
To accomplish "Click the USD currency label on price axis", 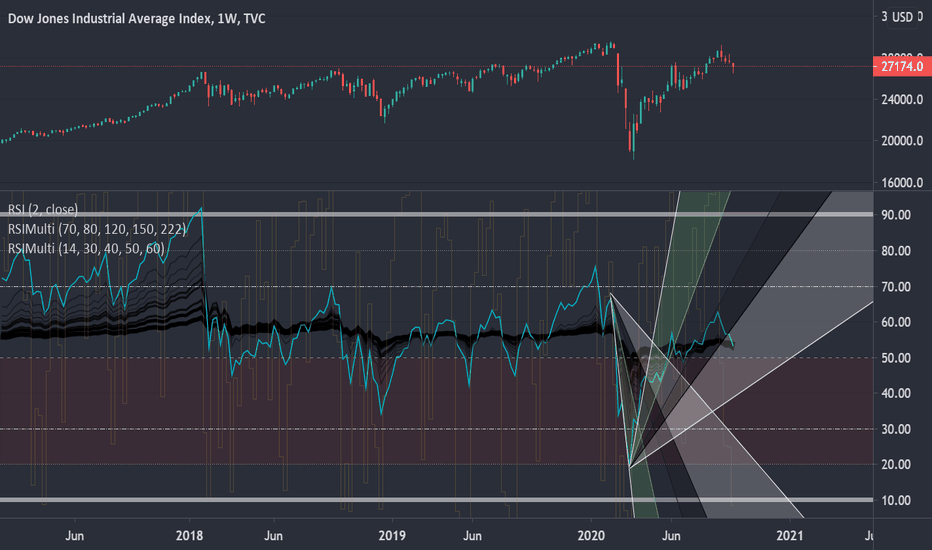I will [902, 17].
